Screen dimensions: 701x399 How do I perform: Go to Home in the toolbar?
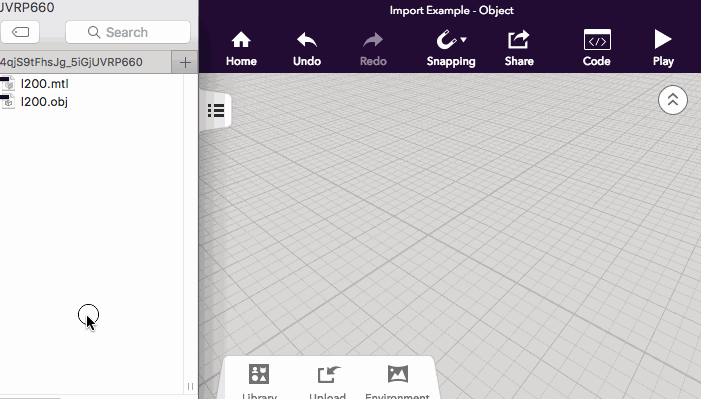pos(241,49)
